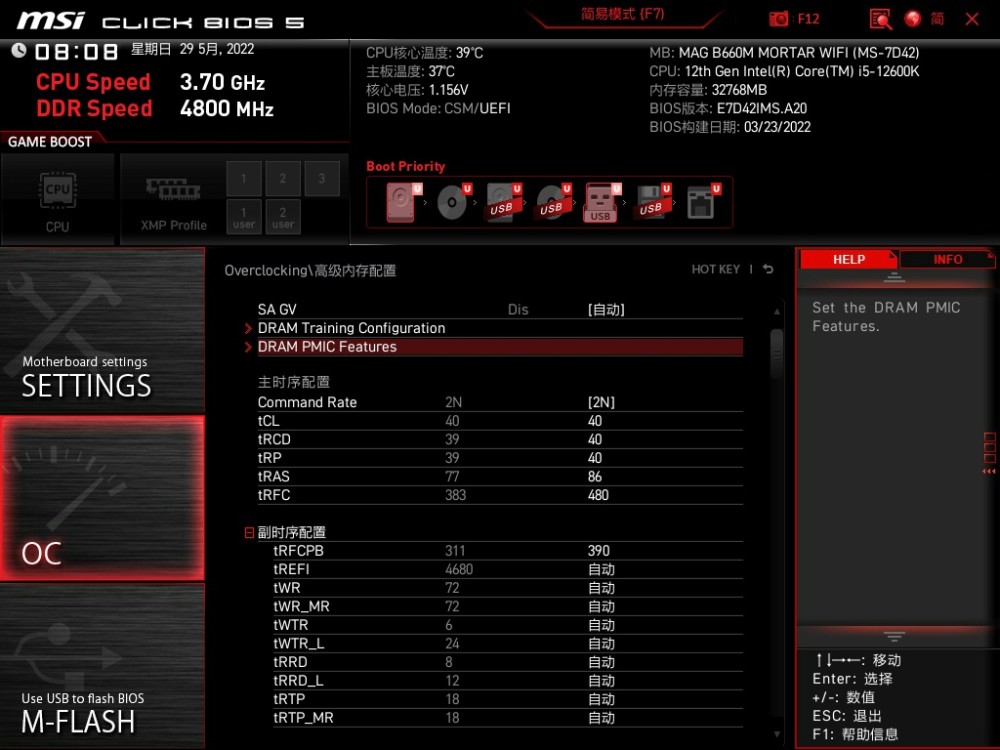Toggle the CPU Game Boost button
Screen dimensions: 1000x750
coord(58,200)
